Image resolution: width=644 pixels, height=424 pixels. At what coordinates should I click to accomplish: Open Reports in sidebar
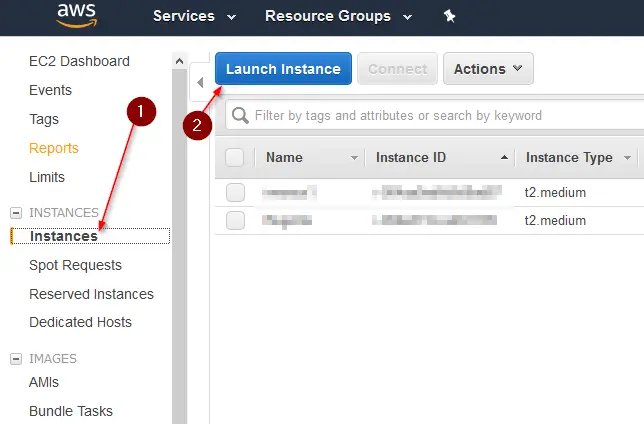click(54, 148)
